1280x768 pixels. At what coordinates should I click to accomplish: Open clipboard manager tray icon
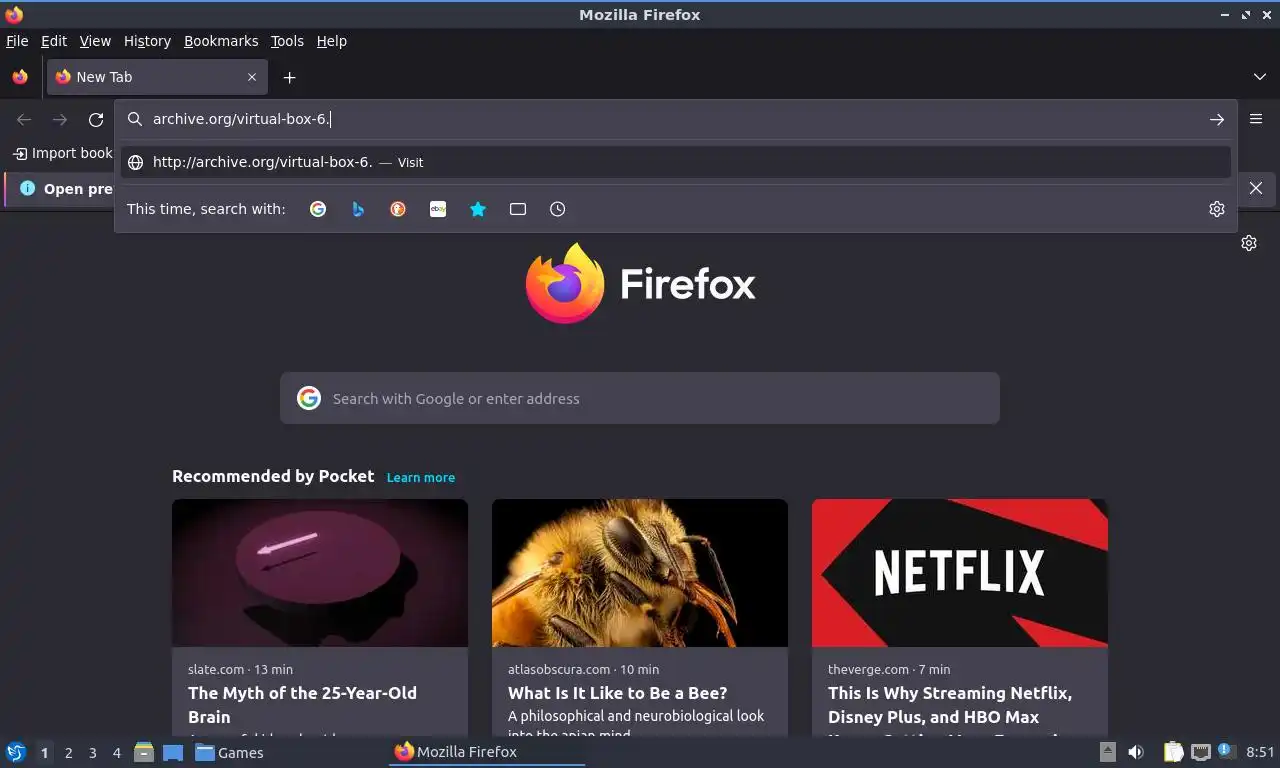(x=1174, y=752)
